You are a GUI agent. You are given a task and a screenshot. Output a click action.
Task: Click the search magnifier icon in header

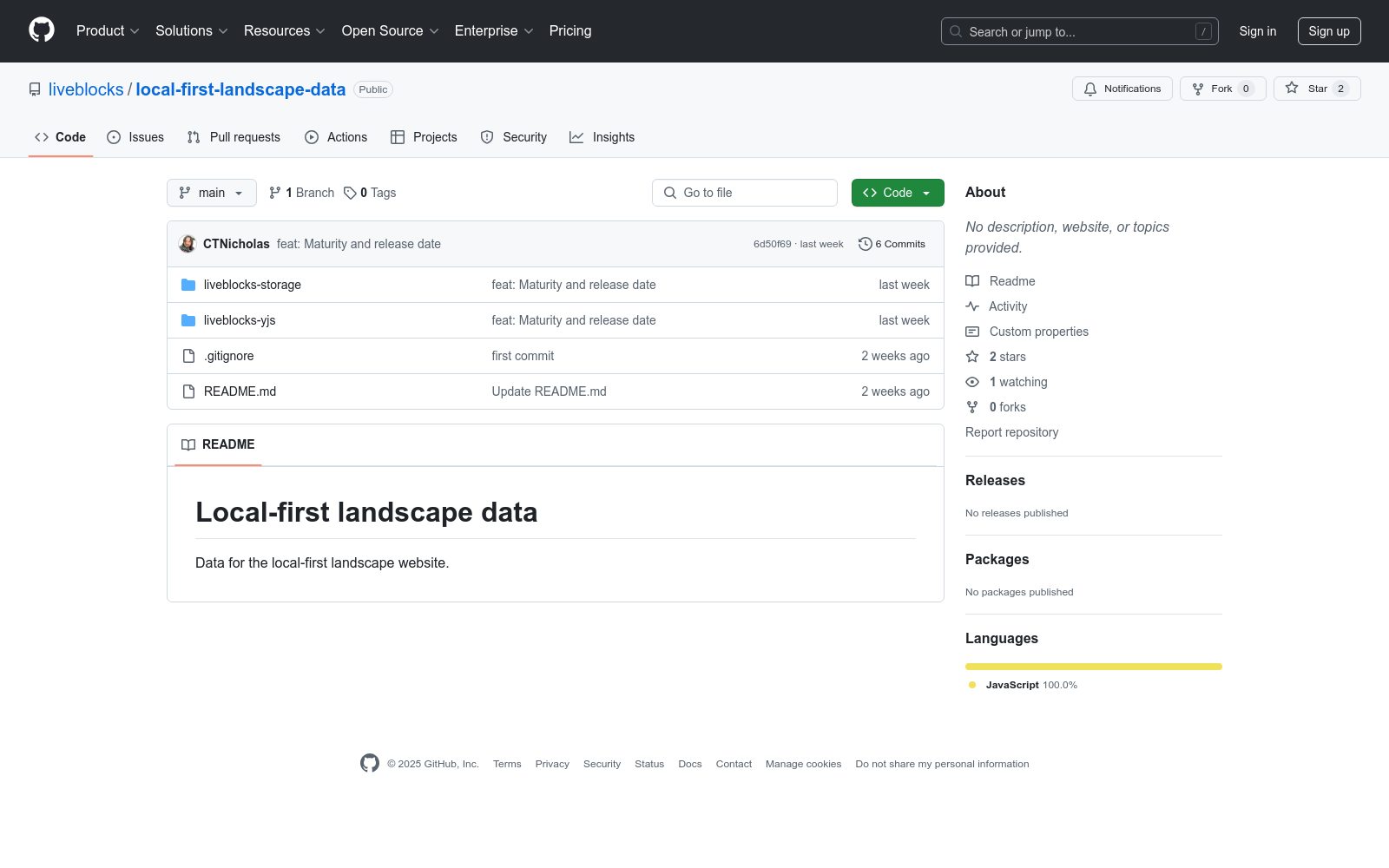click(x=956, y=31)
